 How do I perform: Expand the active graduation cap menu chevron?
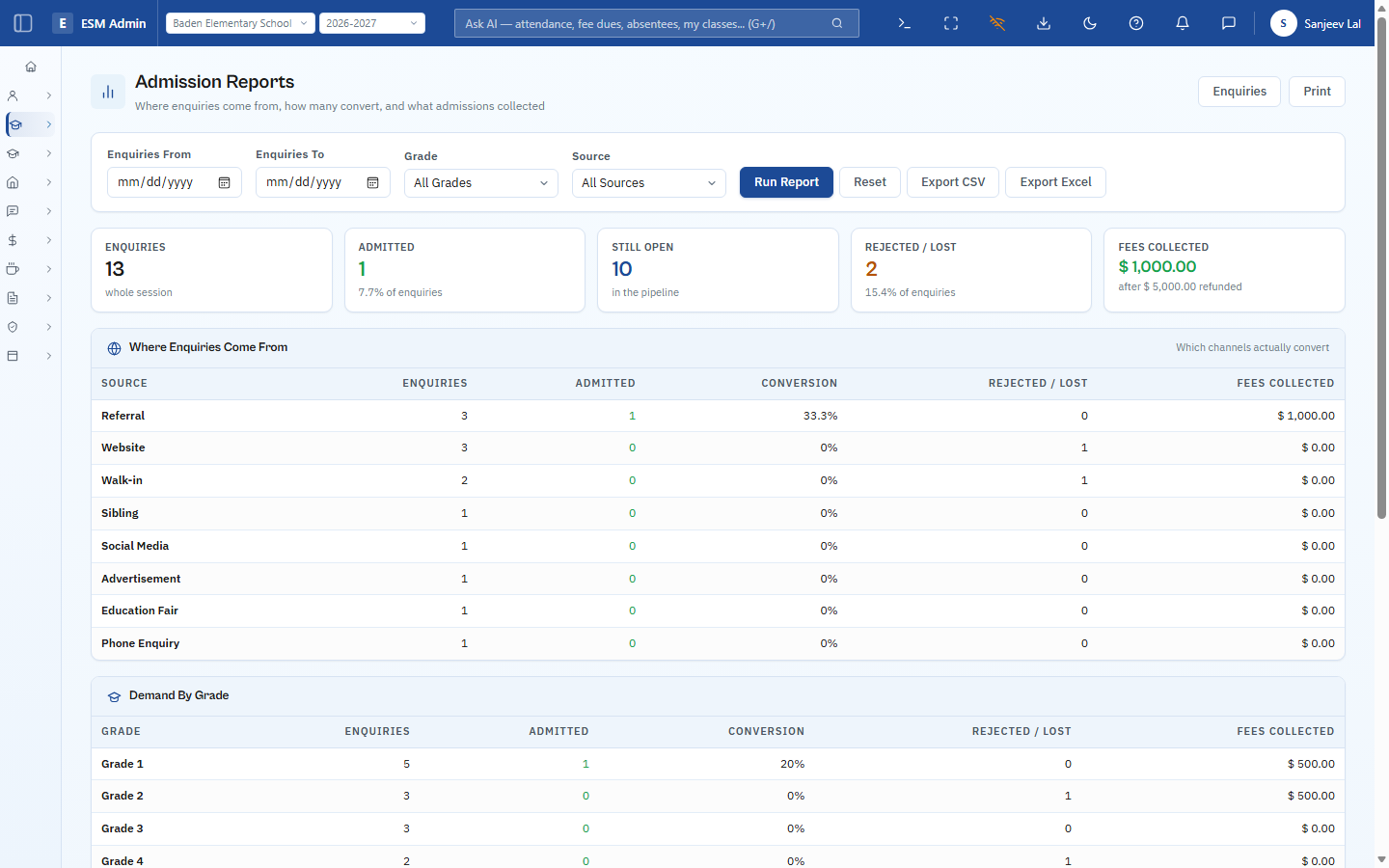pos(49,124)
